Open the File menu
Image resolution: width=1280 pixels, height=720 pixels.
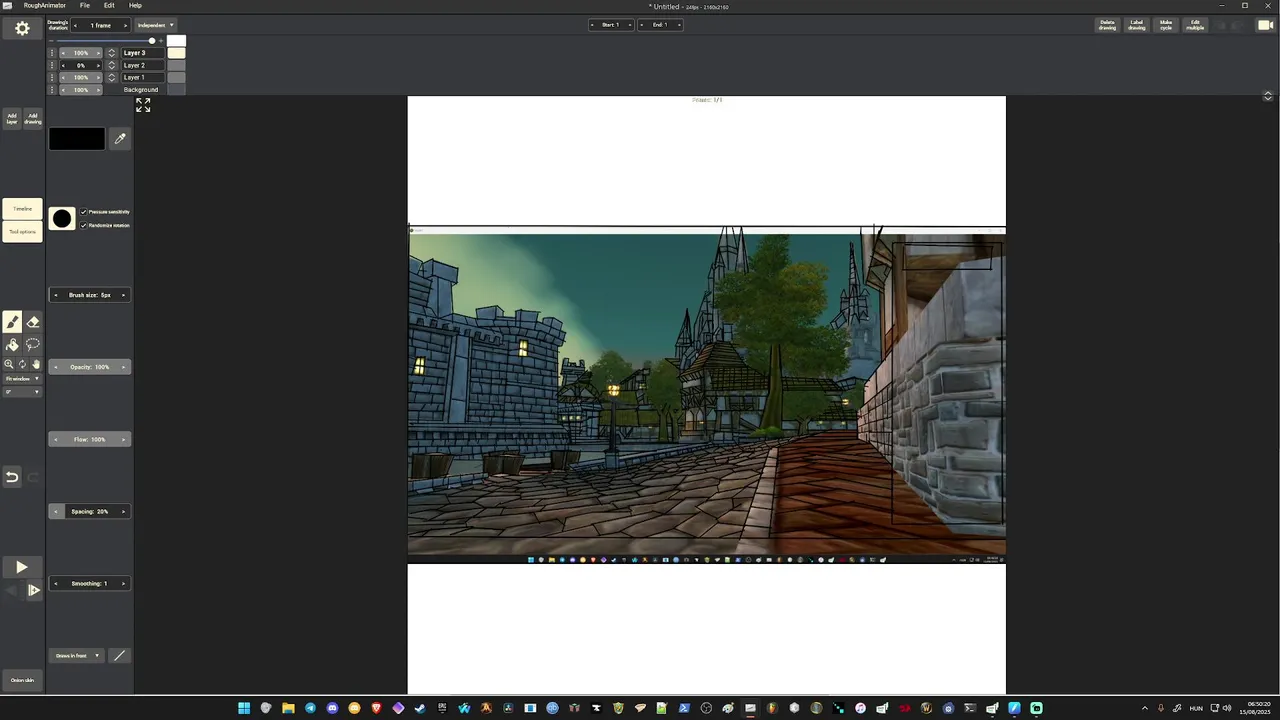click(85, 6)
